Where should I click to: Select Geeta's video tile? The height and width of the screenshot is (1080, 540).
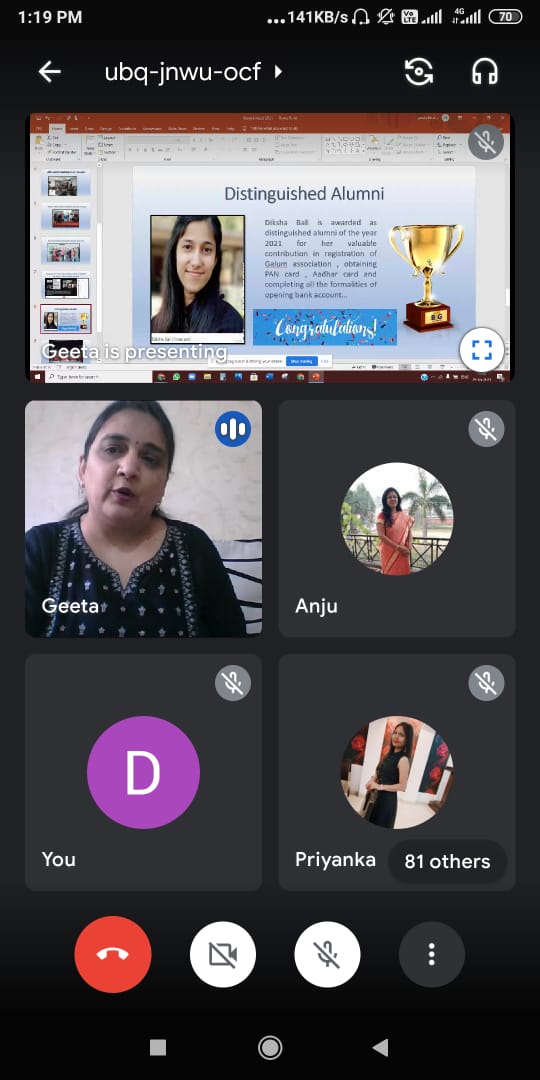click(143, 519)
